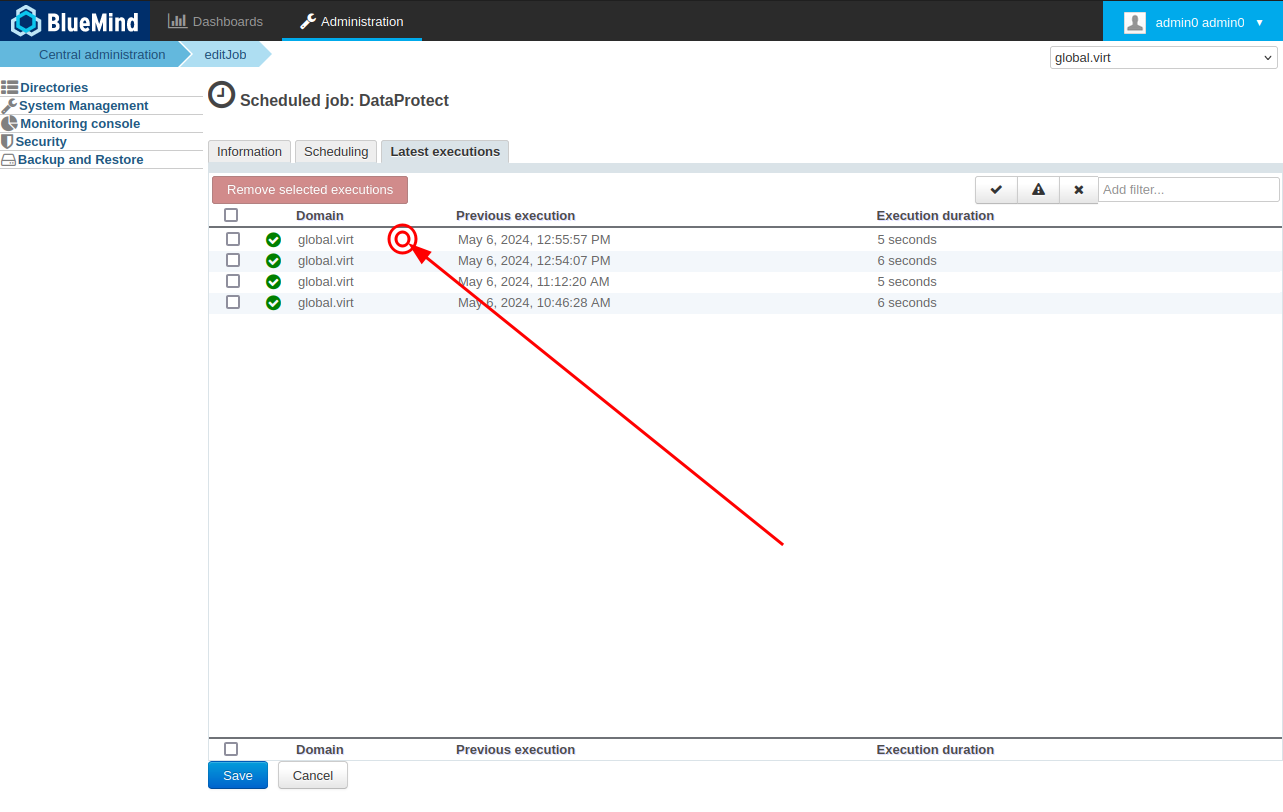Focus the Add filter text field
This screenshot has width=1283, height=812.
coord(1188,190)
